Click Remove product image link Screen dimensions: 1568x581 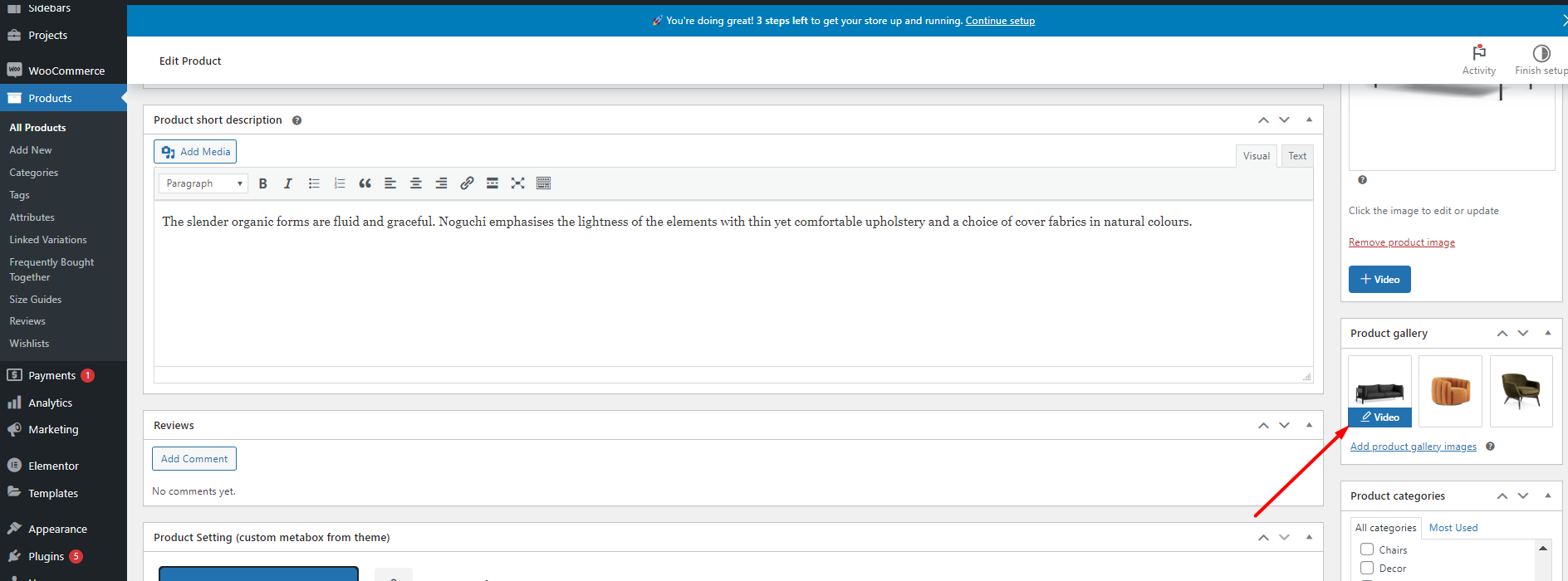[1402, 242]
